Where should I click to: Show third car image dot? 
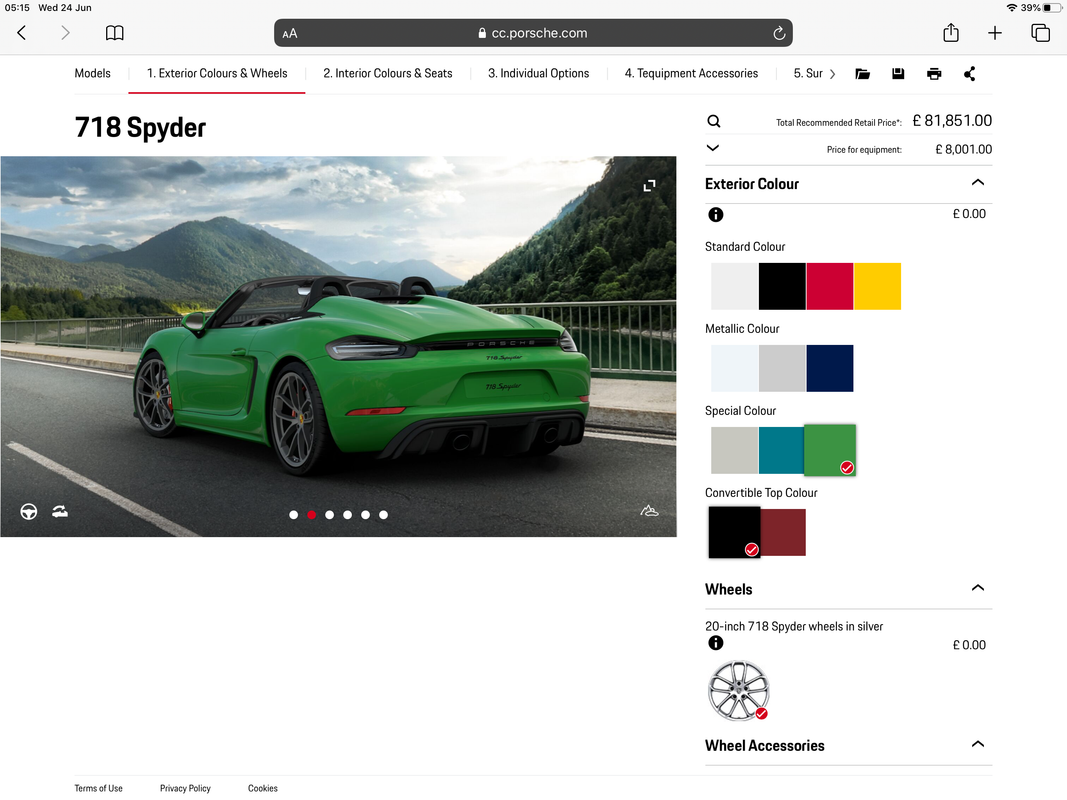point(329,515)
